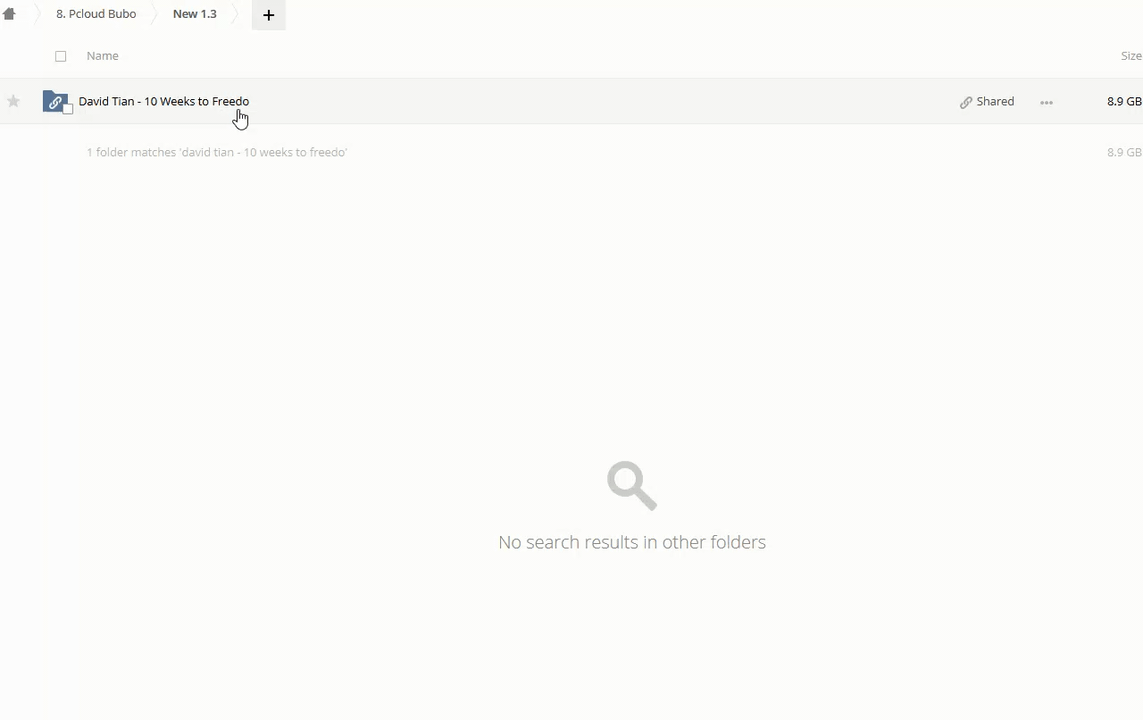Open the Shared label settings
This screenshot has height=720, width=1143.
[x=995, y=101]
